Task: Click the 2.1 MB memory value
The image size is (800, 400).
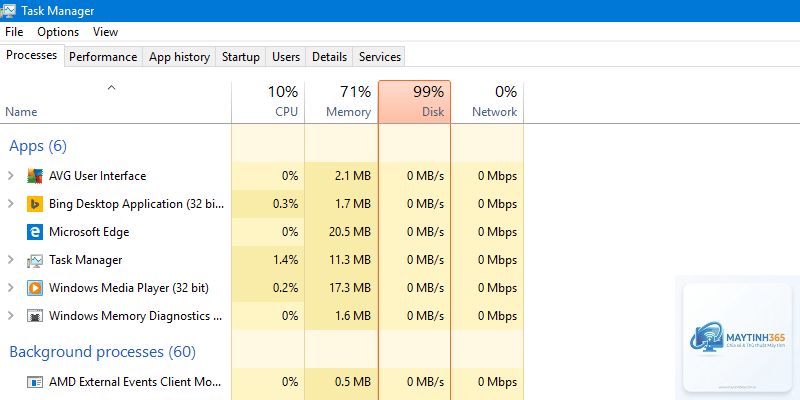Action: [353, 176]
